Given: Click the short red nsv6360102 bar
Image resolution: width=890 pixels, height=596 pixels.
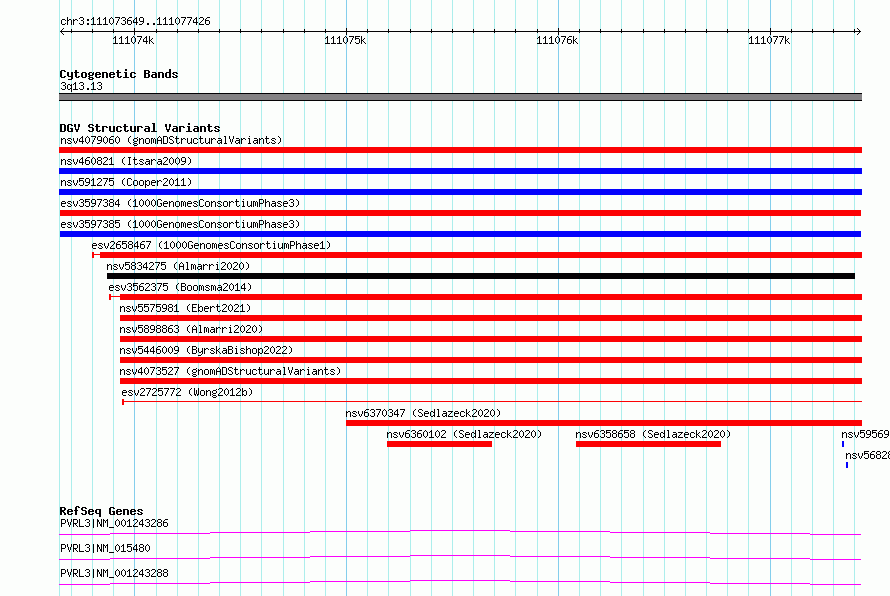Looking at the screenshot, I should pos(439,444).
